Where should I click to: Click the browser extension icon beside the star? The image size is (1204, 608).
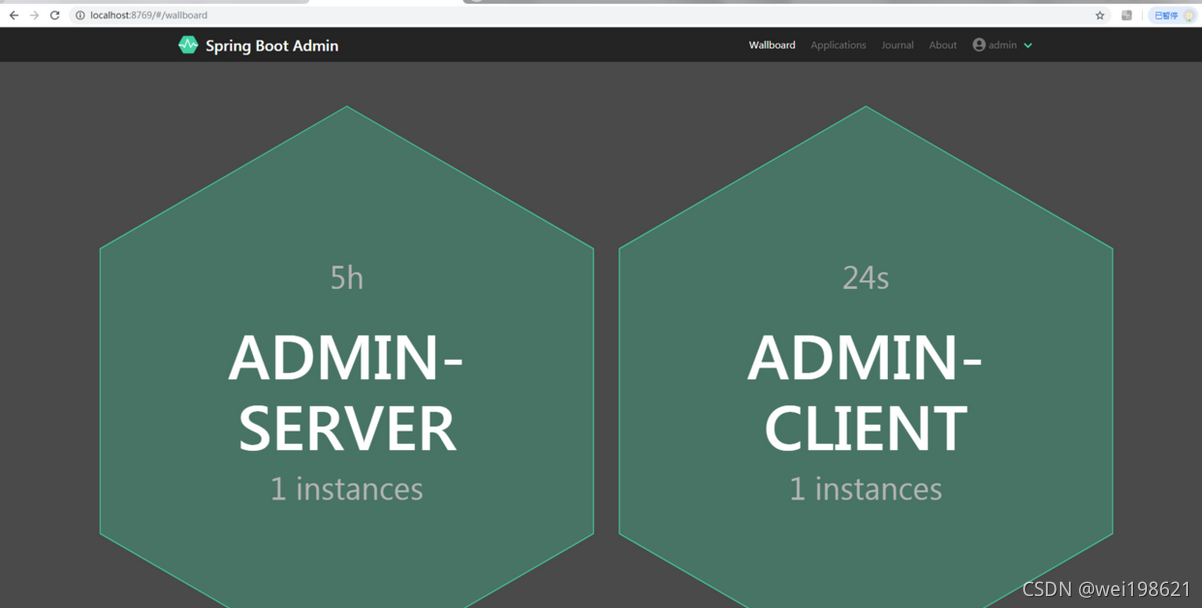pos(1127,15)
